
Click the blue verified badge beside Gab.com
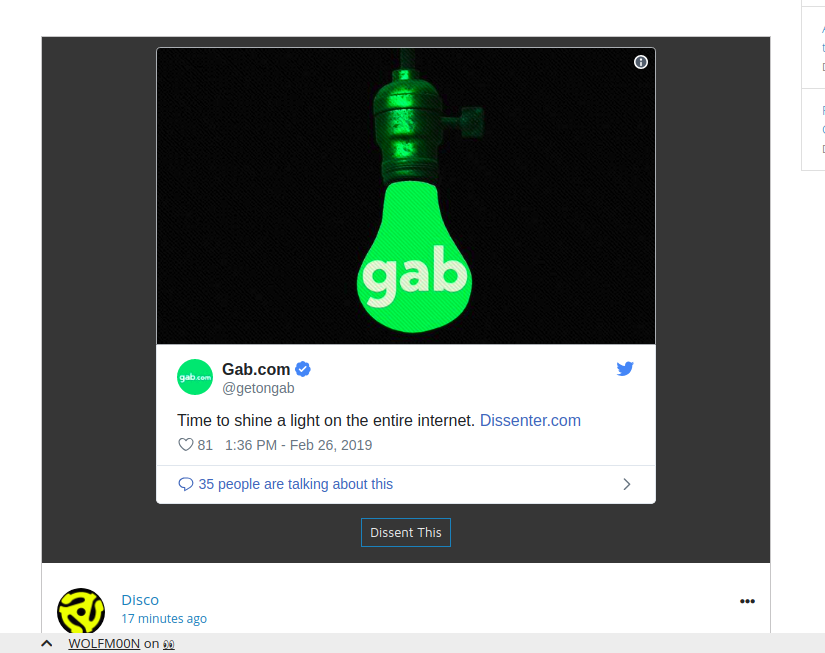click(303, 369)
